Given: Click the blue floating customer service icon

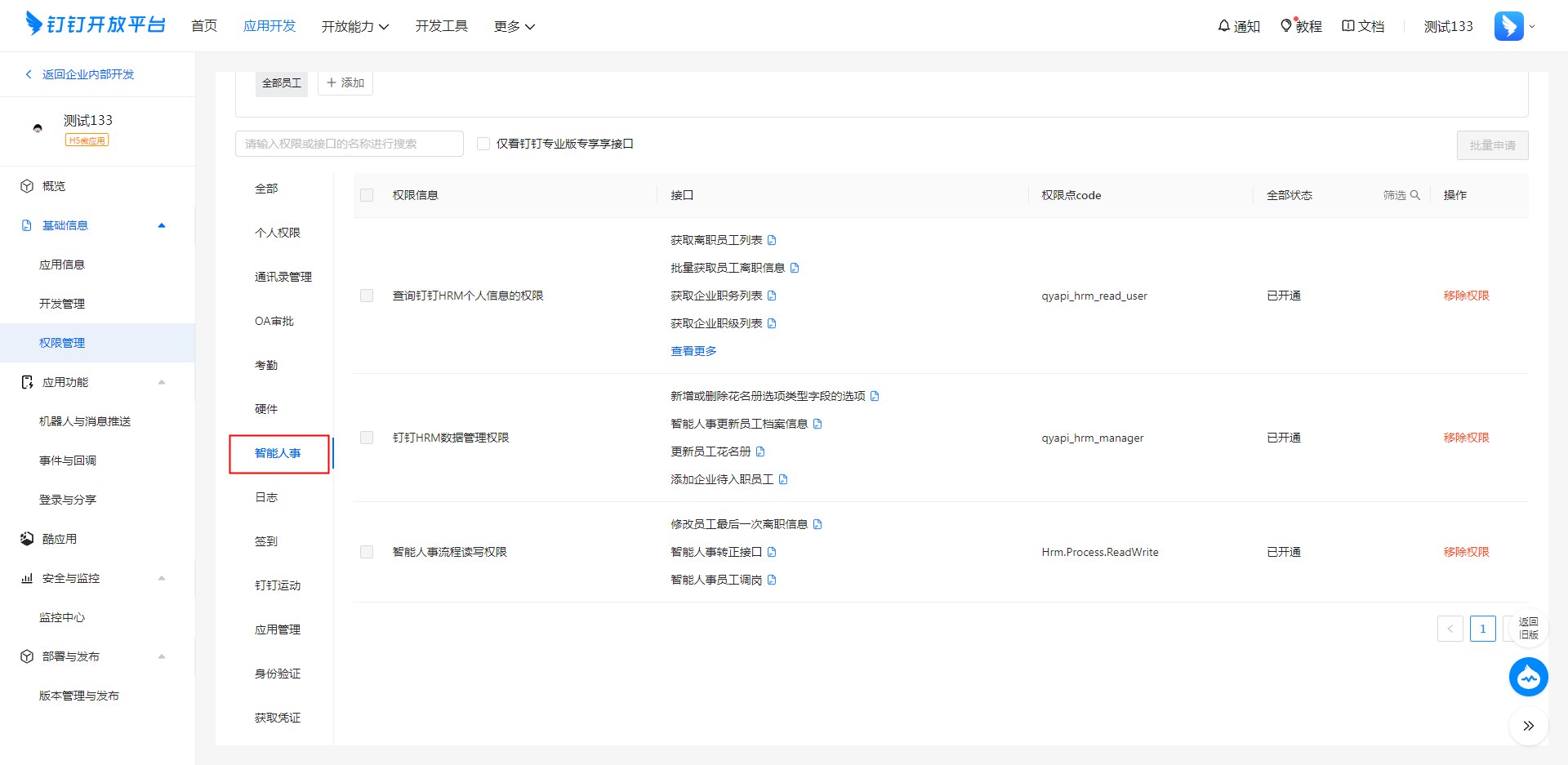Looking at the screenshot, I should [x=1528, y=677].
